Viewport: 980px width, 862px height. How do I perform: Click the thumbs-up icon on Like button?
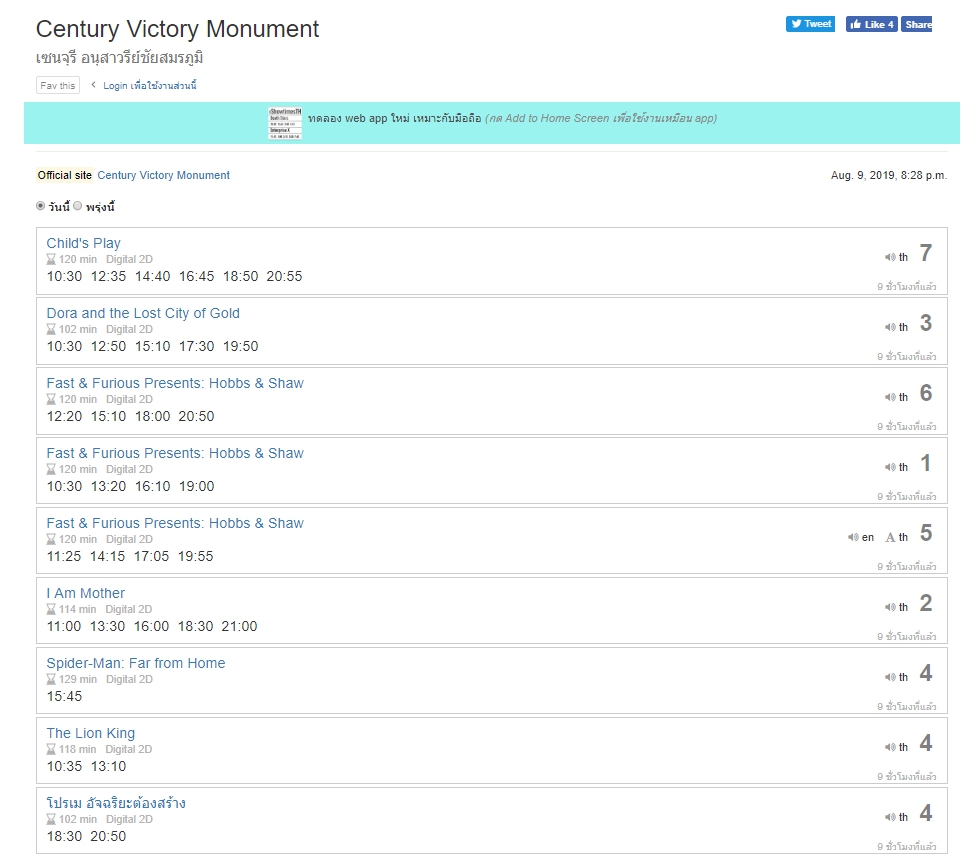[x=856, y=24]
